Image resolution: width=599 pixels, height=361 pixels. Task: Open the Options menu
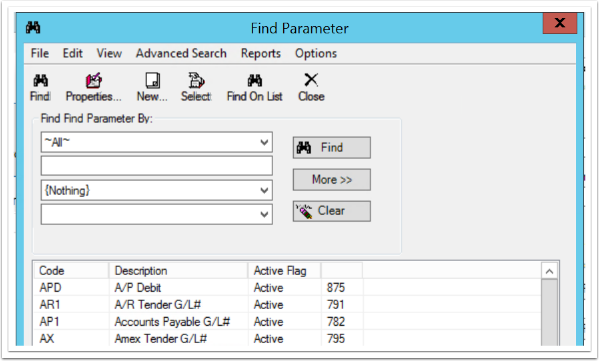pyautogui.click(x=316, y=53)
